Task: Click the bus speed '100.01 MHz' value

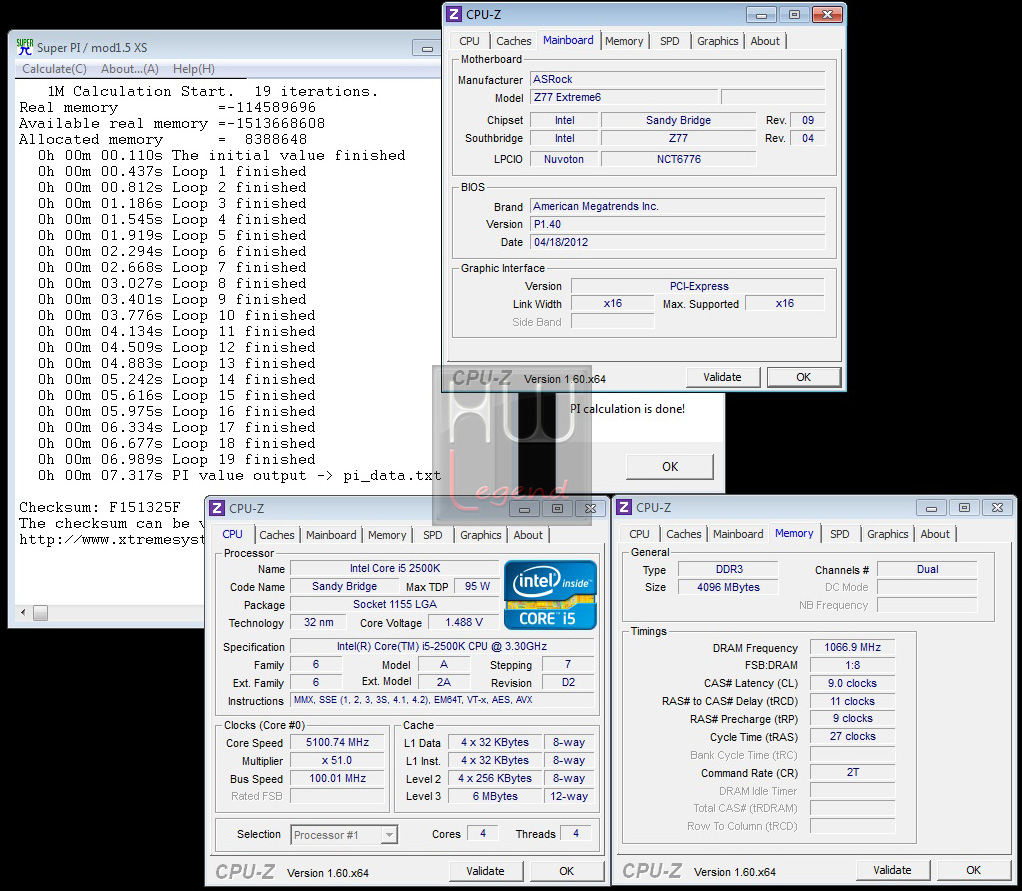Action: click(337, 778)
